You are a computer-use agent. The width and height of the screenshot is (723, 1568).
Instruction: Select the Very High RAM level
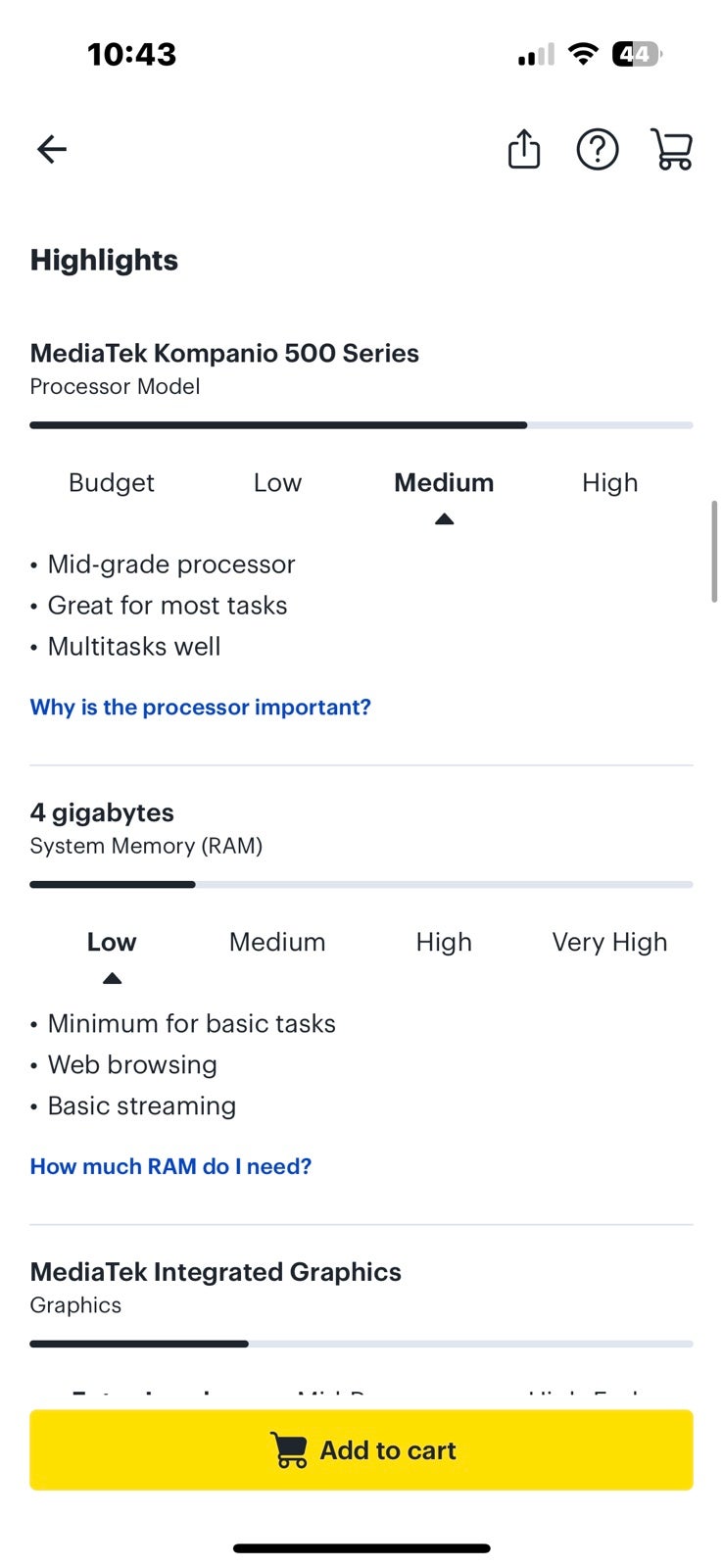tap(609, 942)
